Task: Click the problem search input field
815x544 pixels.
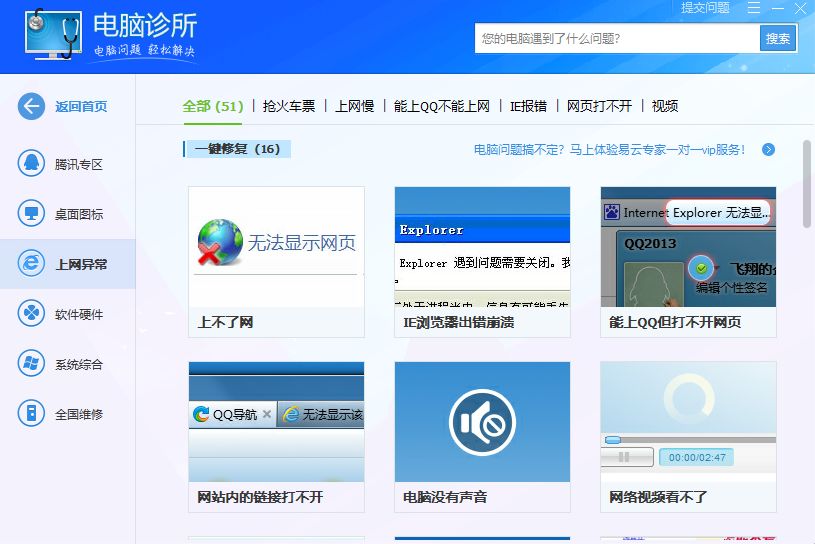Action: coord(617,38)
